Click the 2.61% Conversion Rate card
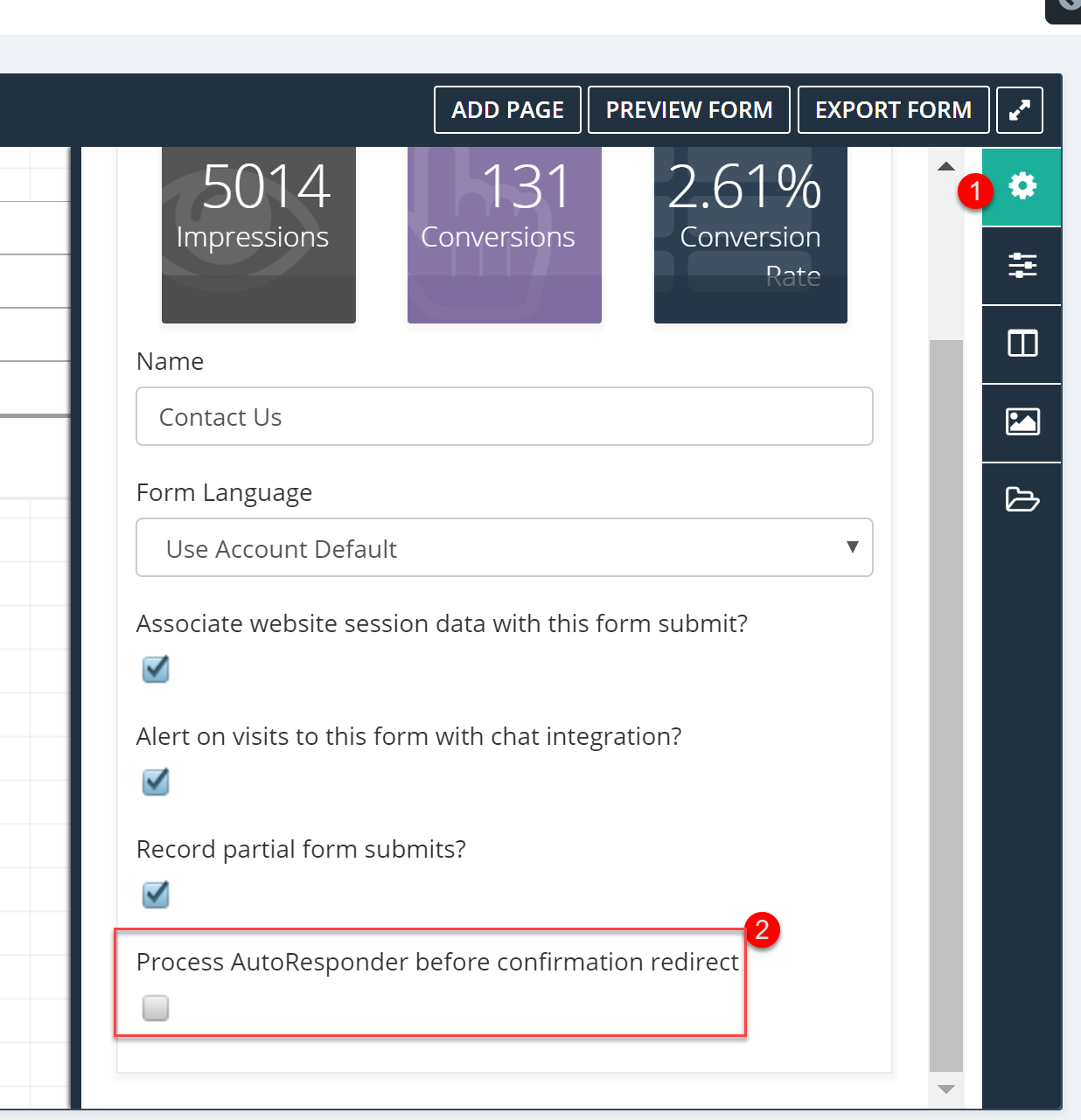 750,234
